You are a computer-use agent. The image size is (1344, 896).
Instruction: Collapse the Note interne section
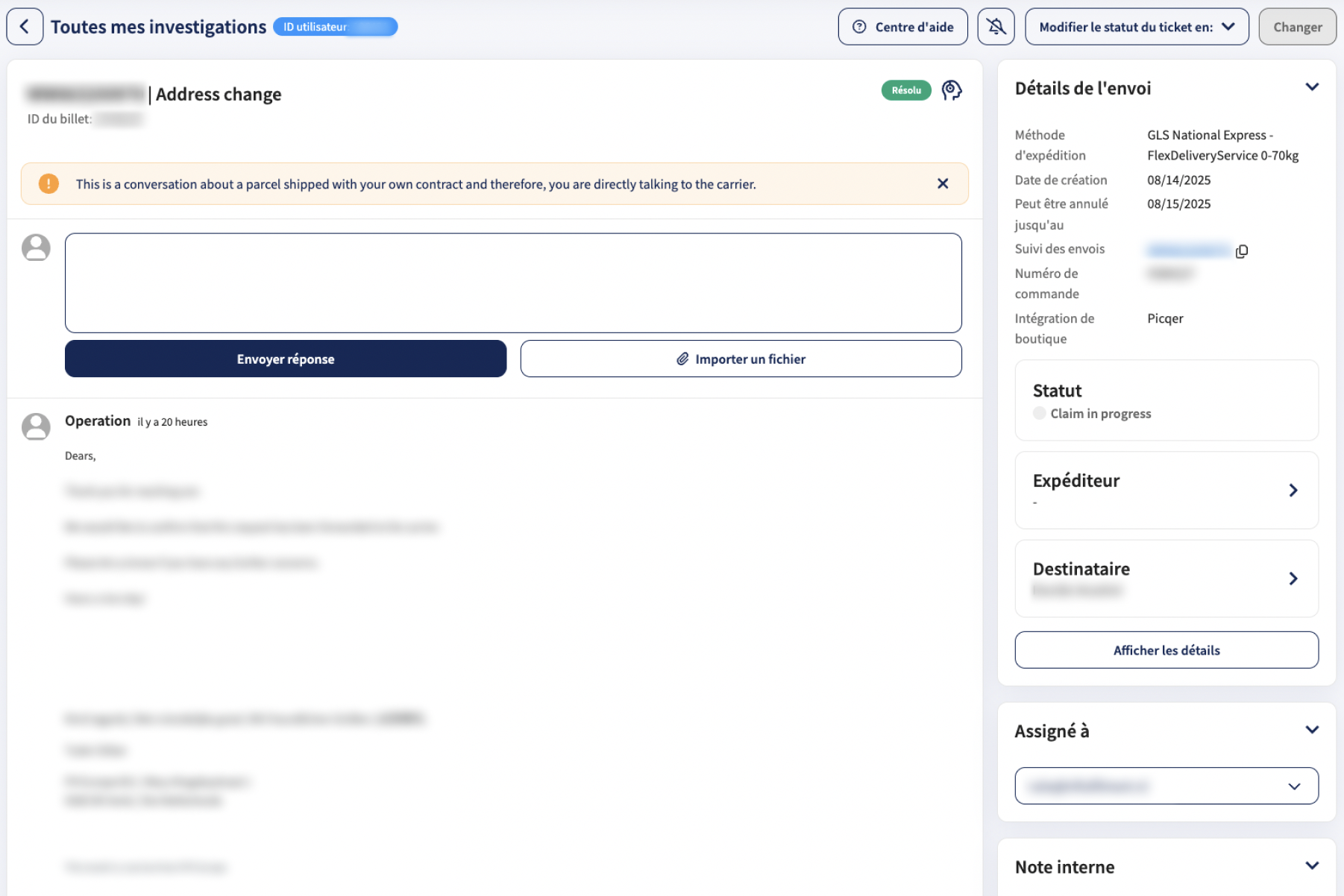click(1312, 865)
